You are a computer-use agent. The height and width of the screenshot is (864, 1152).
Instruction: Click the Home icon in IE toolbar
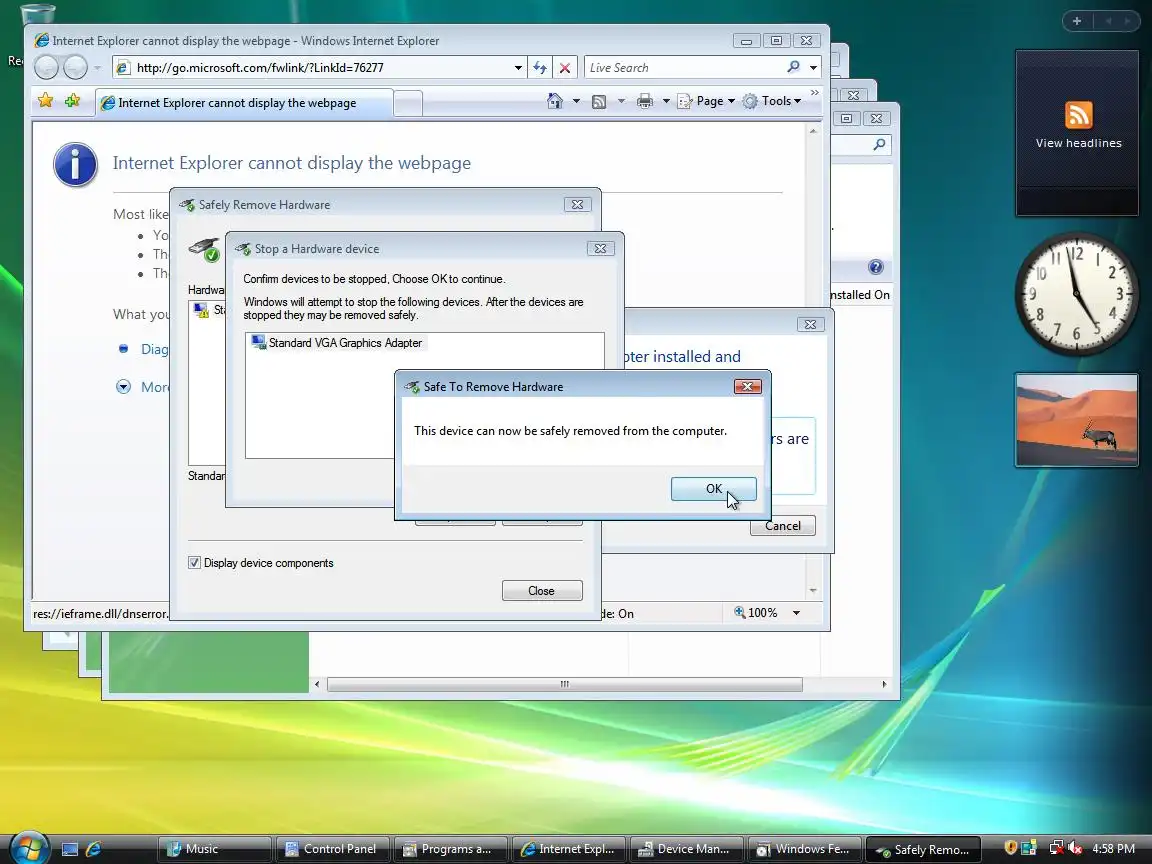click(555, 101)
